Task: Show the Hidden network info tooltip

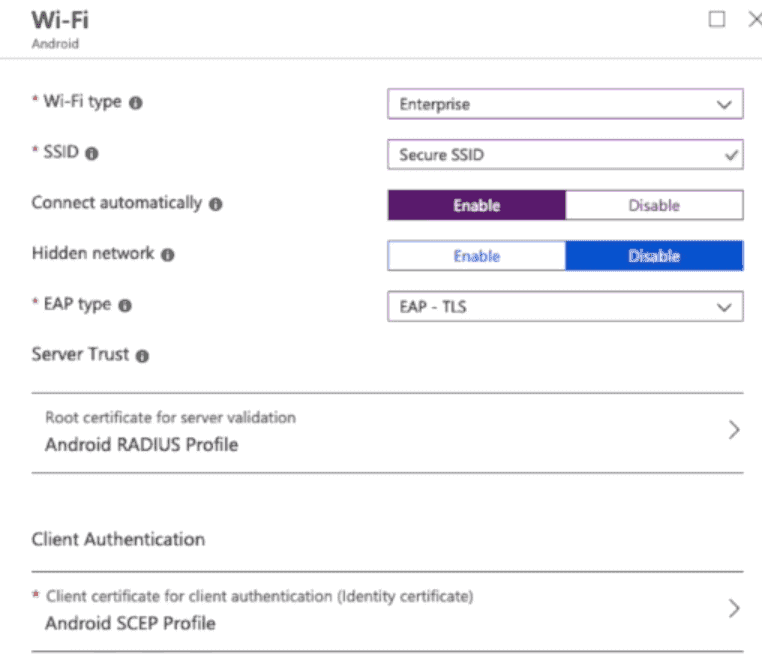Action: click(168, 255)
